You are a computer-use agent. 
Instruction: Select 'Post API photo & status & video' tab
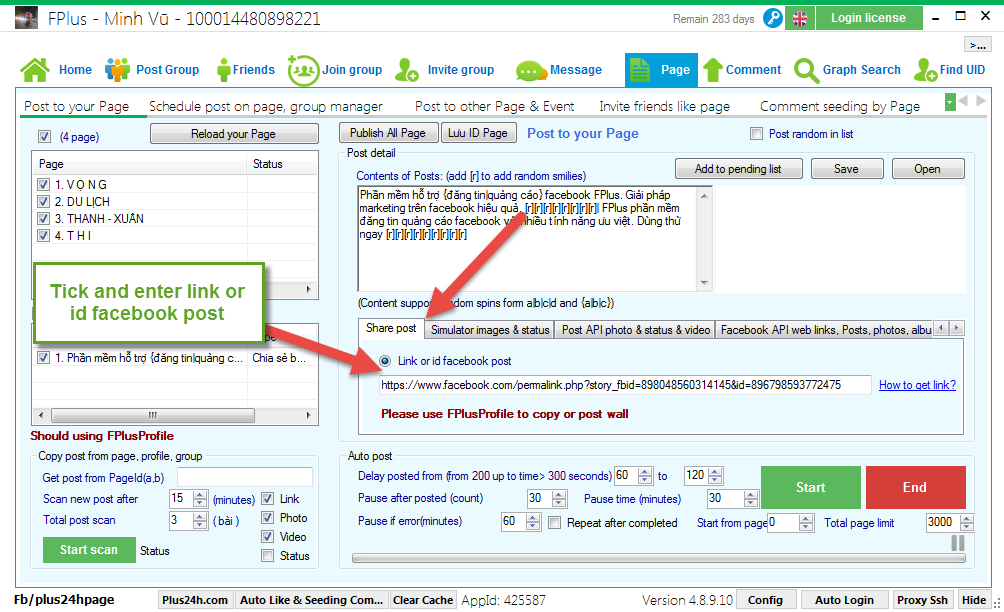(636, 330)
